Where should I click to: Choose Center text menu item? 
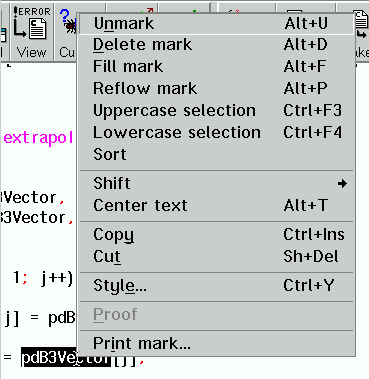pyautogui.click(x=217, y=205)
